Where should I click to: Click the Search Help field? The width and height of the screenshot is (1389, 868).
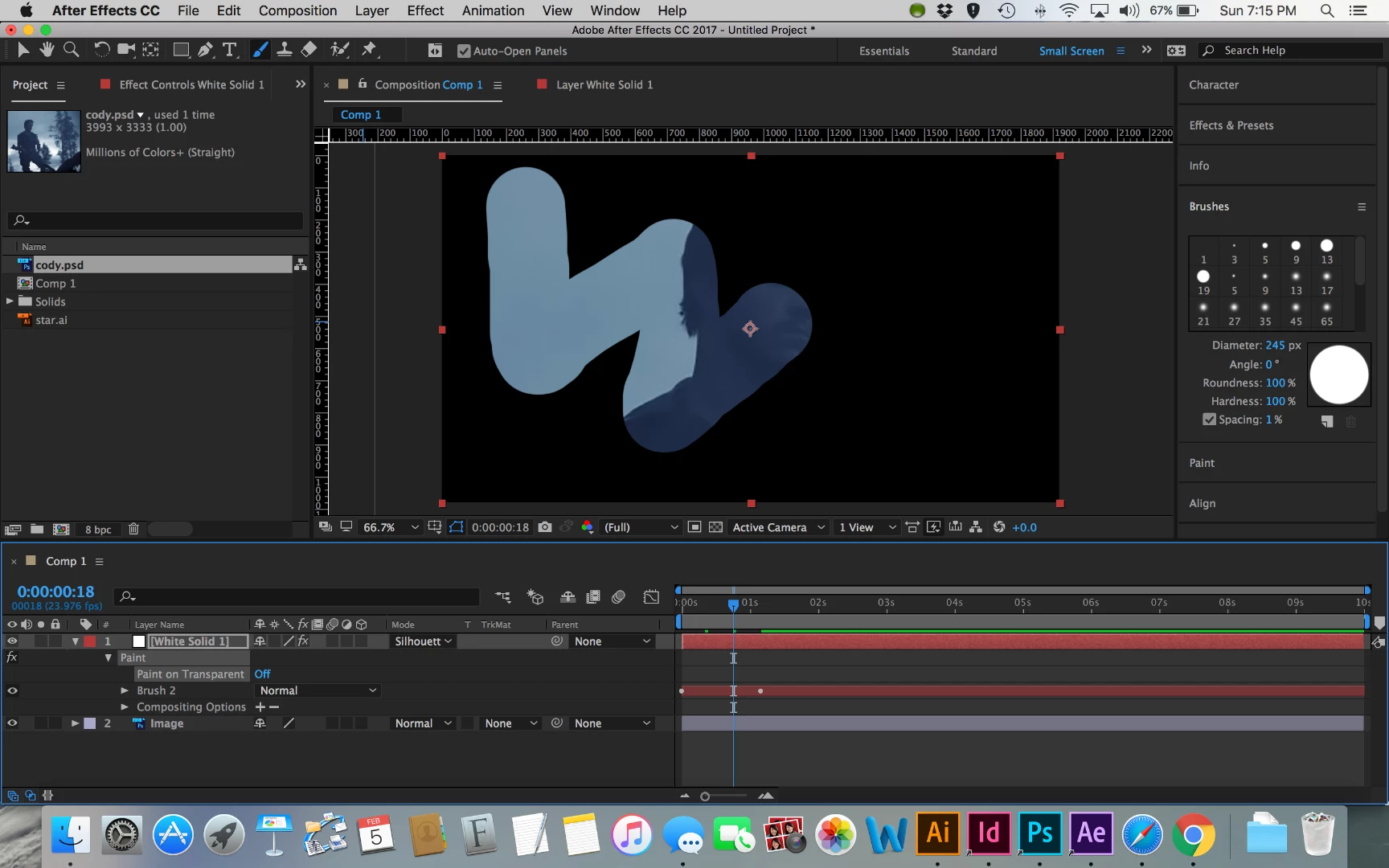[x=1290, y=50]
